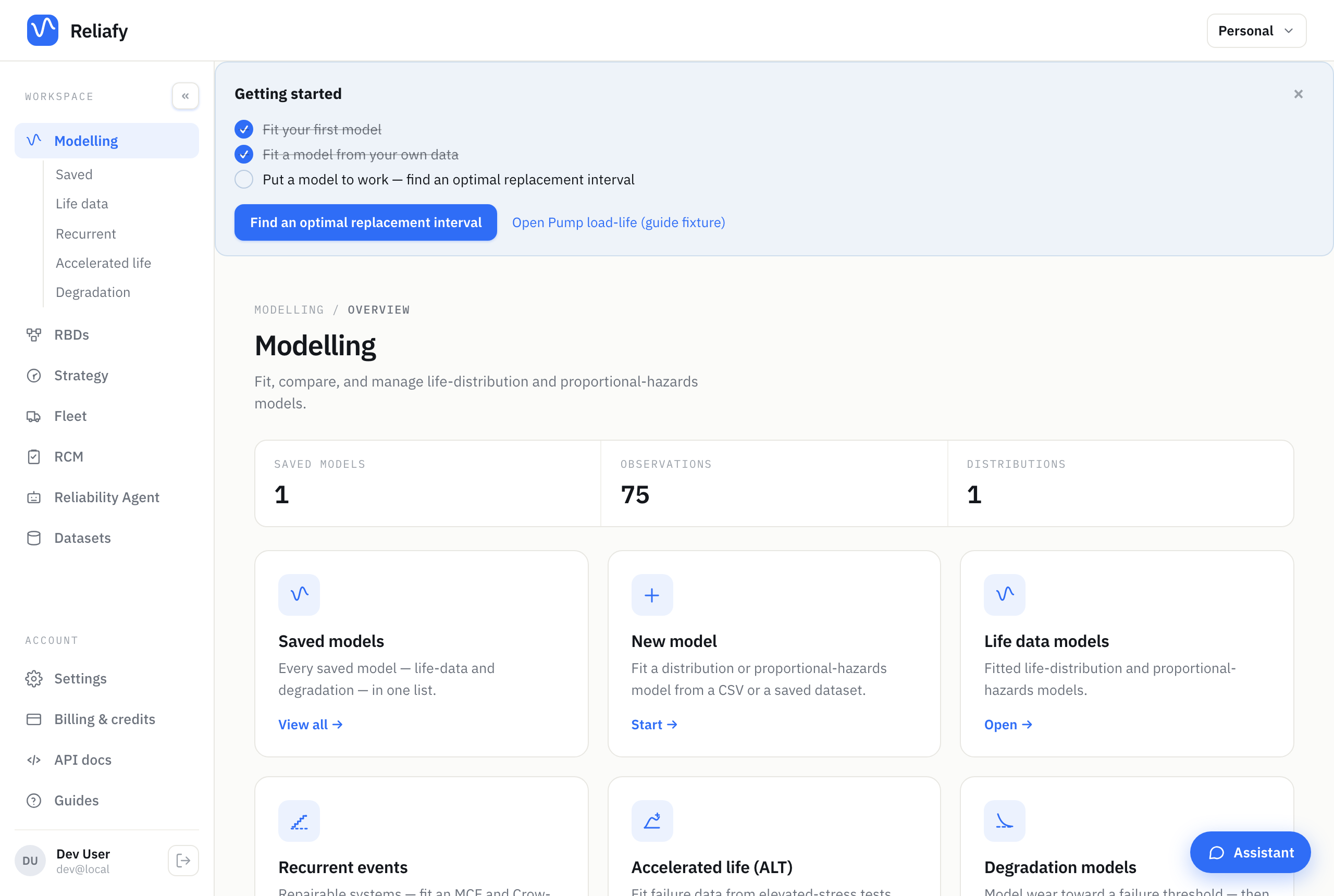The image size is (1334, 896).
Task: Click View all link on Saved models
Action: click(311, 725)
